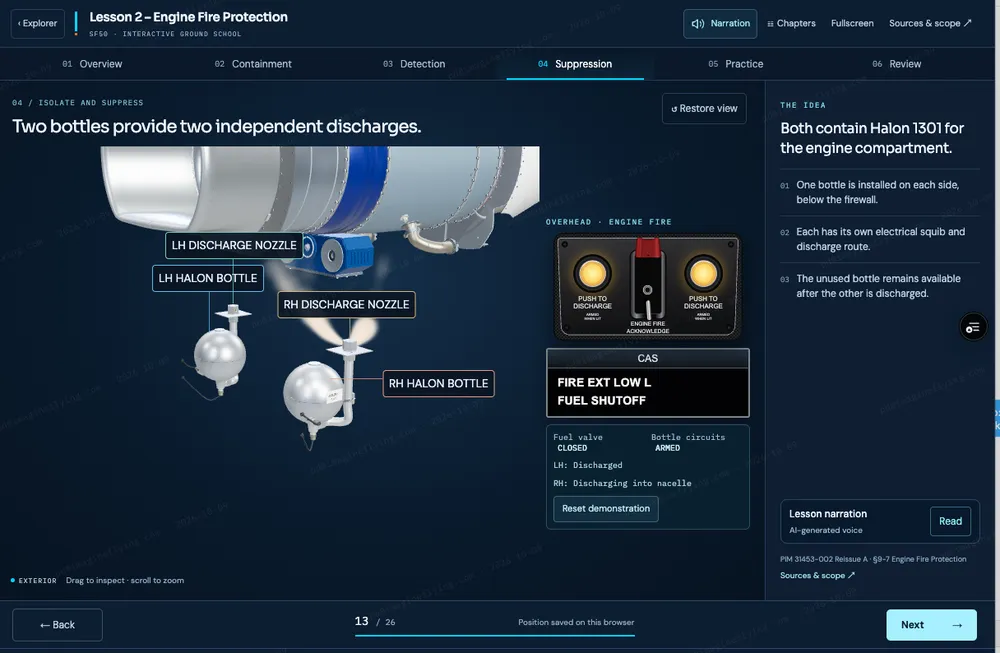Click the LH DISCHARGE NOZZLE label
The height and width of the screenshot is (653, 1000).
(234, 246)
